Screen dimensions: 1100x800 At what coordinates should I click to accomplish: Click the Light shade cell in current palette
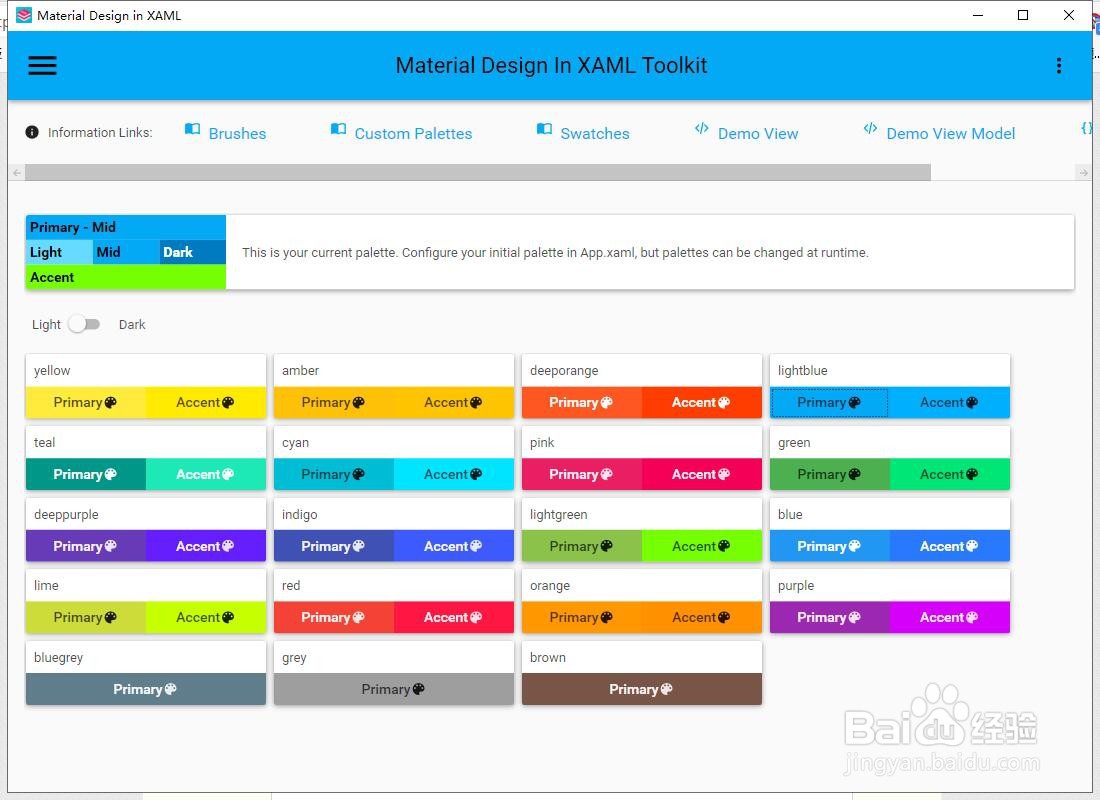59,253
